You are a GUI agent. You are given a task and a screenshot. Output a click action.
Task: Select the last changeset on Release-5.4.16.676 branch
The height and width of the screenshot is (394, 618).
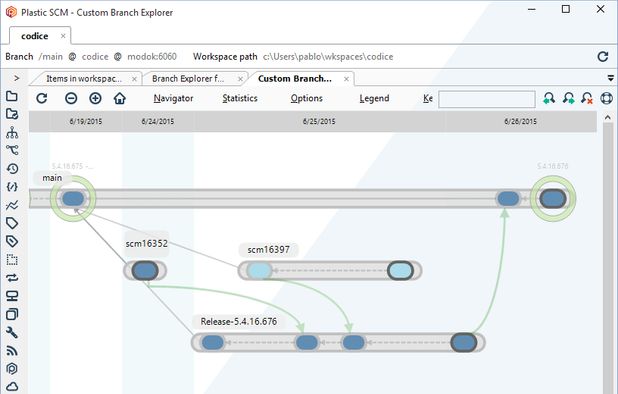(x=464, y=342)
